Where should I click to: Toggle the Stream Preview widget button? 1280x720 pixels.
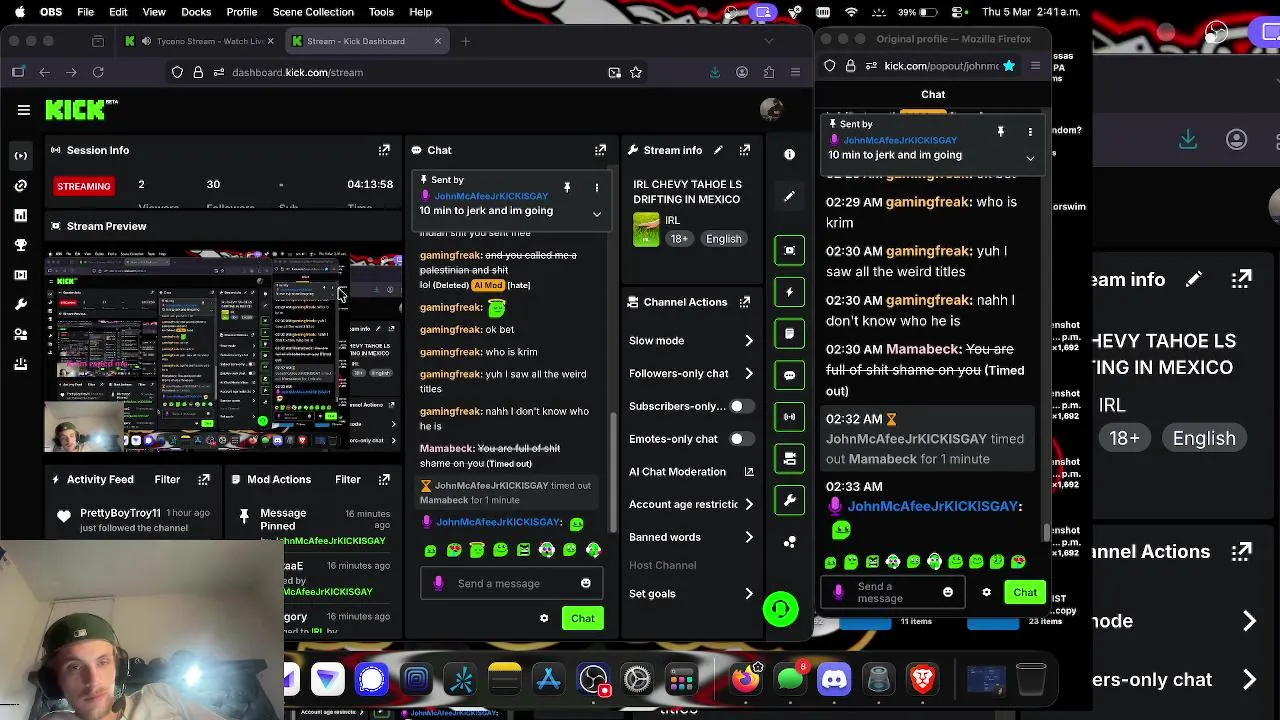789,250
